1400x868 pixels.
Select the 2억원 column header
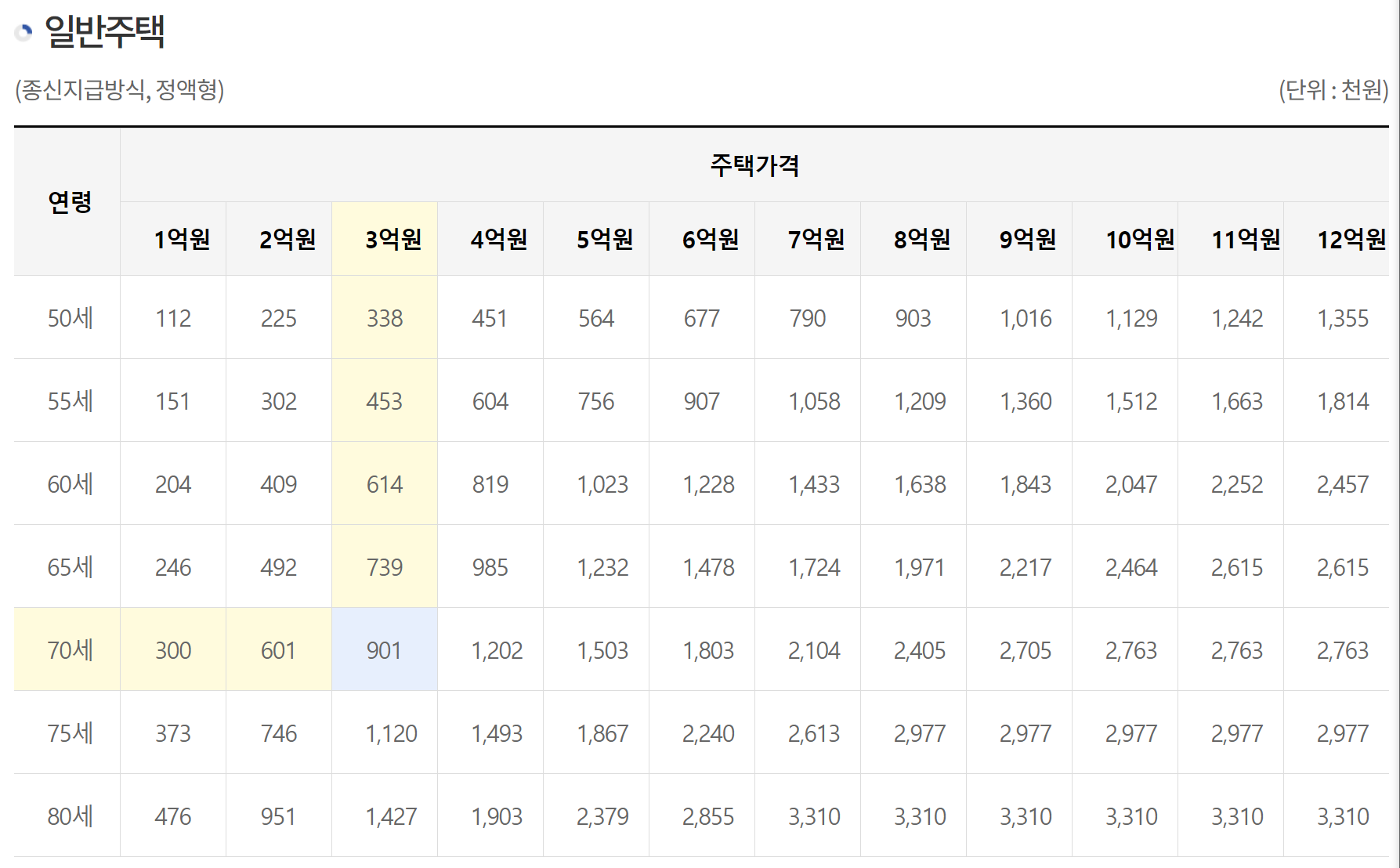[279, 239]
